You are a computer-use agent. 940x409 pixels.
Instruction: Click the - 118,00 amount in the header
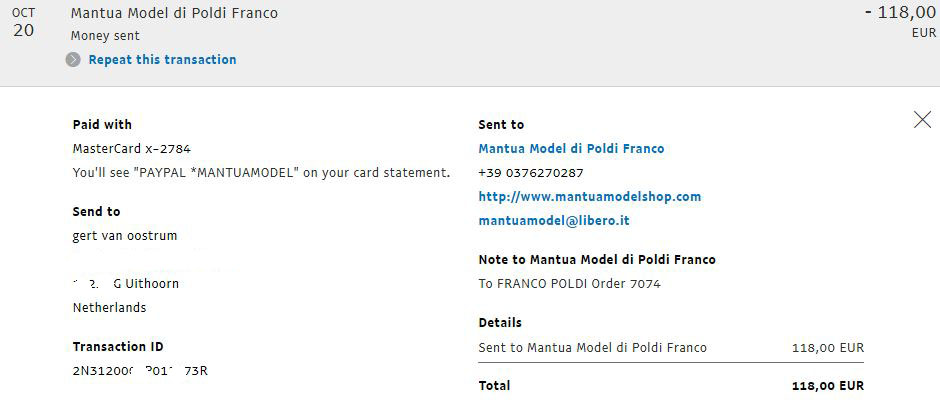[900, 13]
